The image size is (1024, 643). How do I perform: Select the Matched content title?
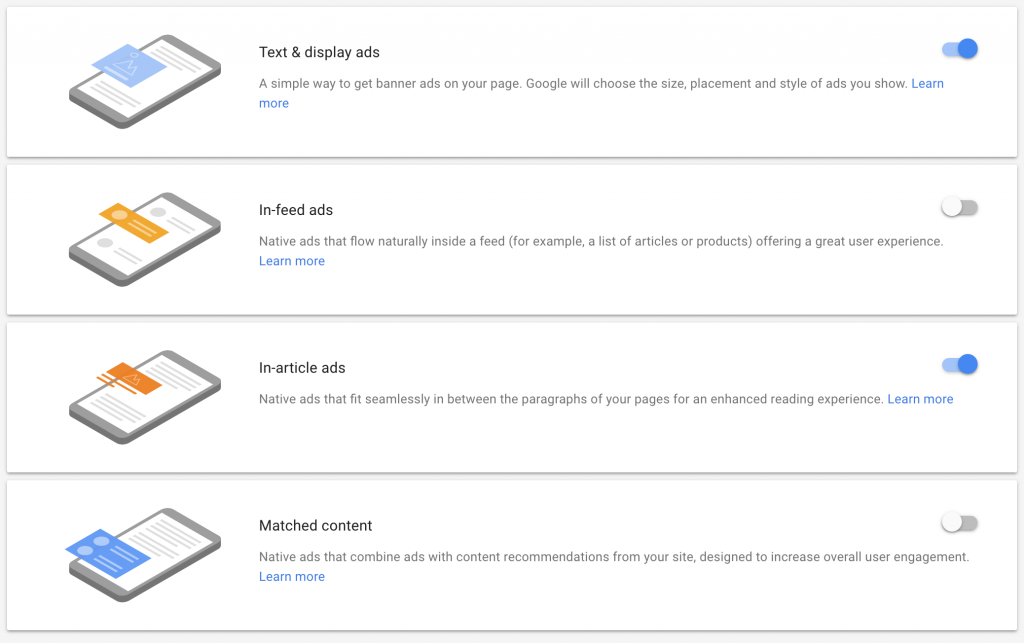coord(315,525)
